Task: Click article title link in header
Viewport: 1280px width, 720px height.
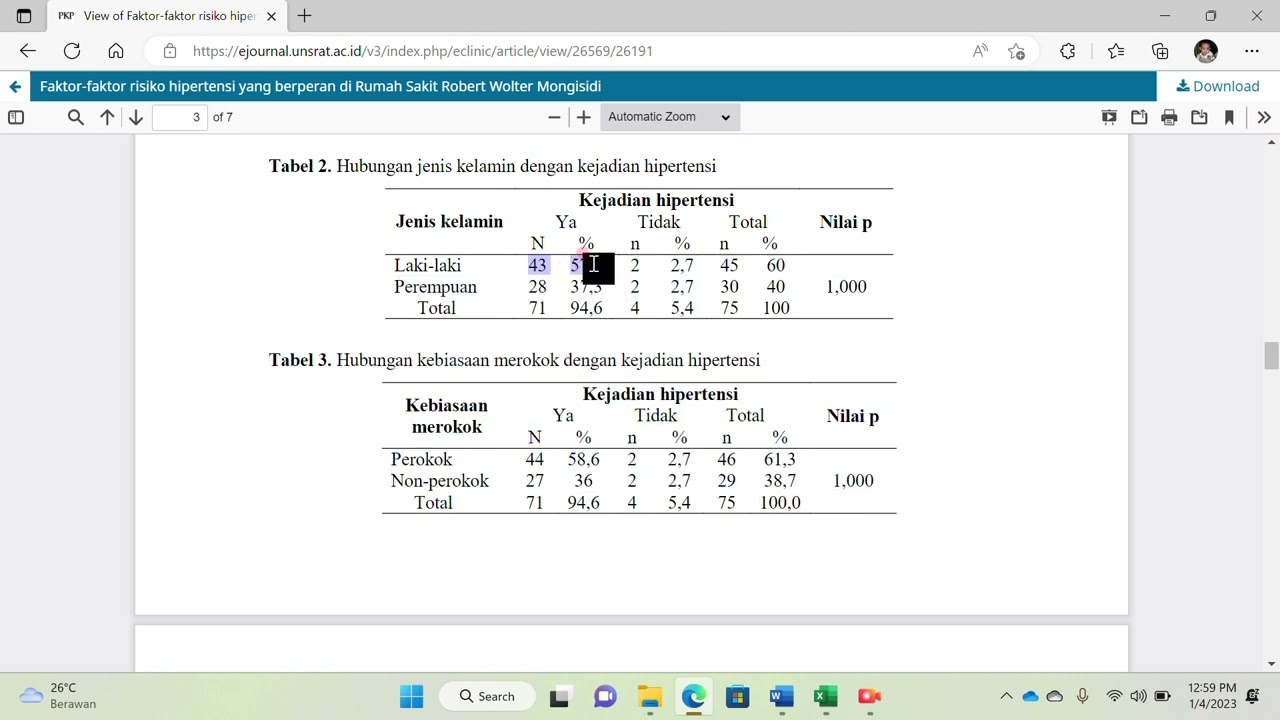Action: pos(320,86)
